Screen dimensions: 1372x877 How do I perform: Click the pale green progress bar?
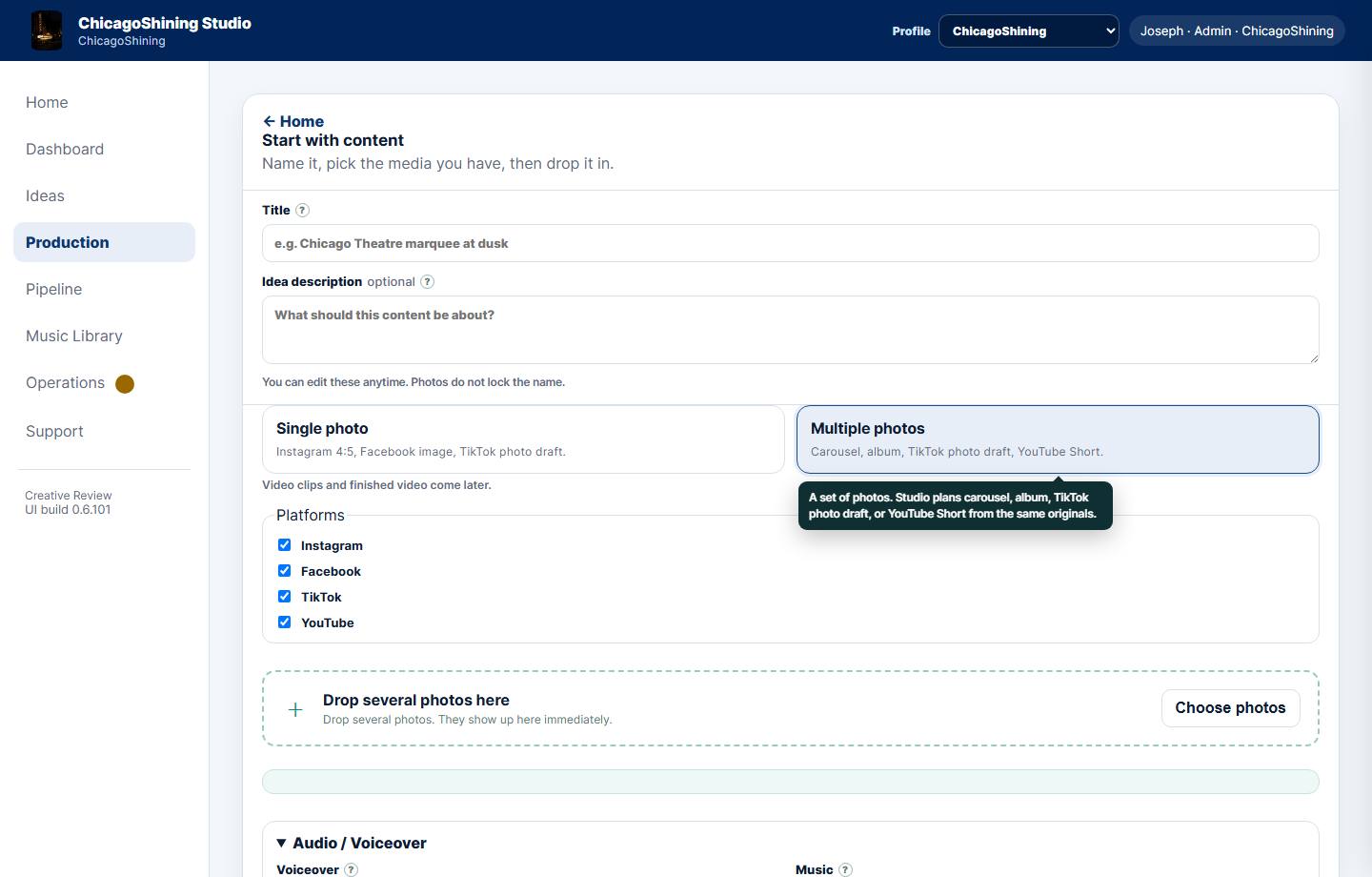[791, 782]
